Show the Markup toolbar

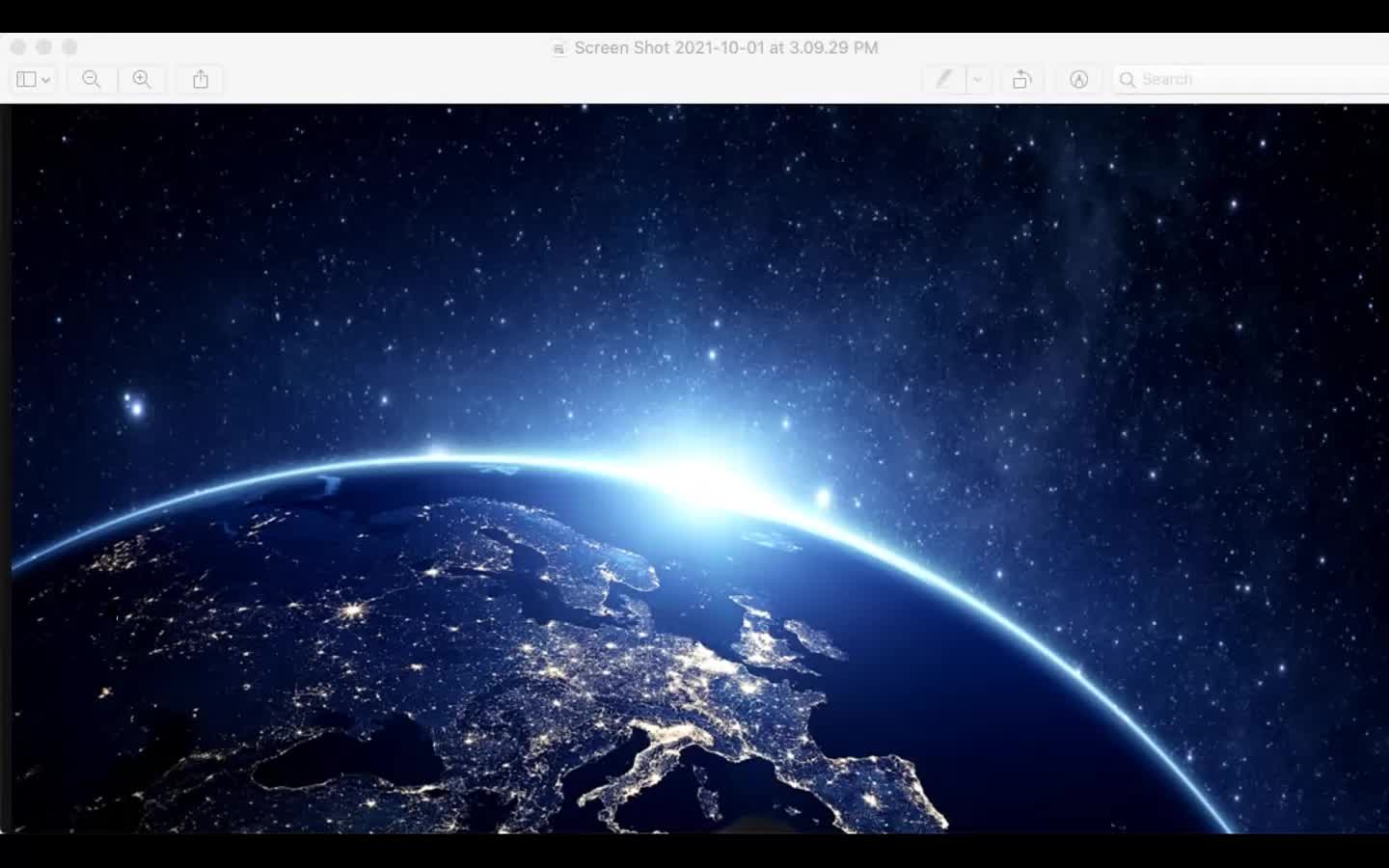point(1079,79)
